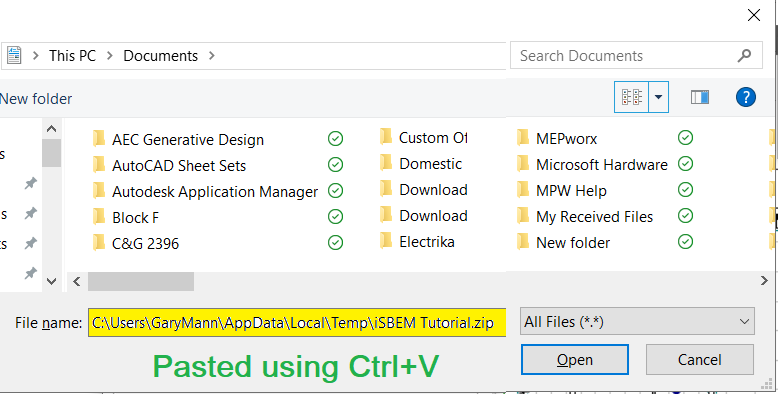This screenshot has height=394, width=778.
Task: Click the horizontal scrollbar thumb
Action: 141,281
